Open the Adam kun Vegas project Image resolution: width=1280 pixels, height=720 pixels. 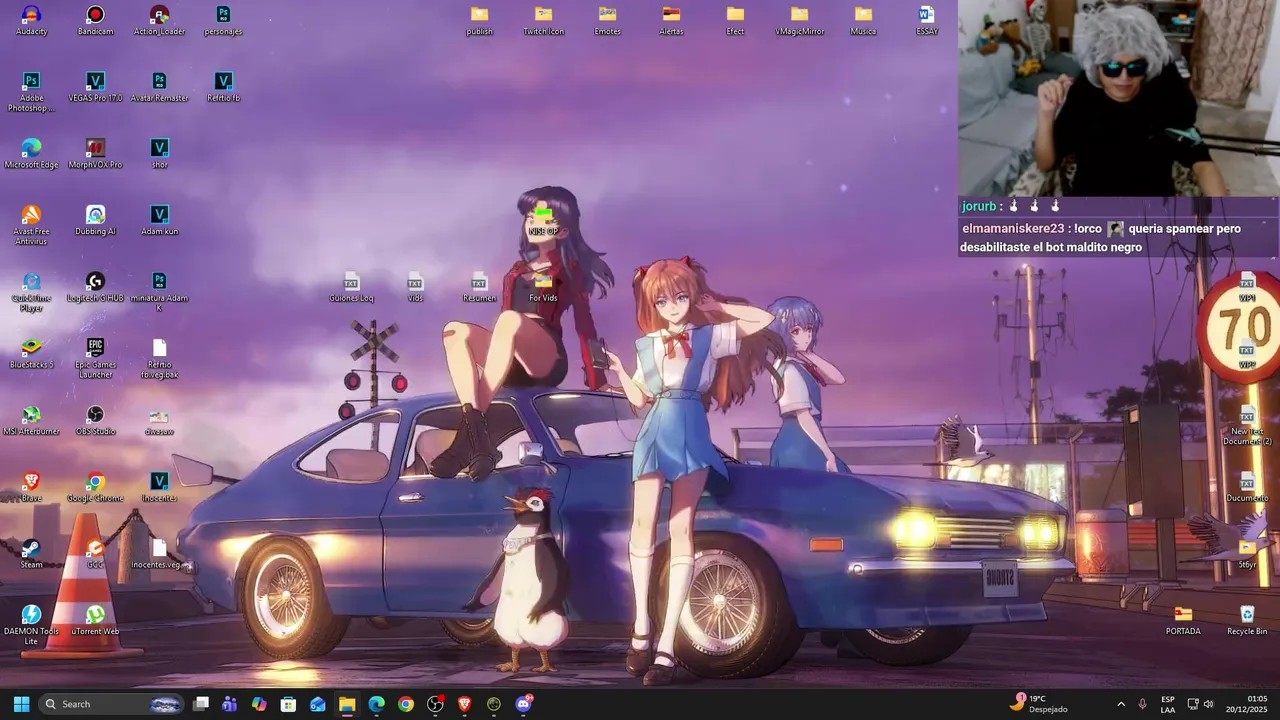click(x=159, y=221)
